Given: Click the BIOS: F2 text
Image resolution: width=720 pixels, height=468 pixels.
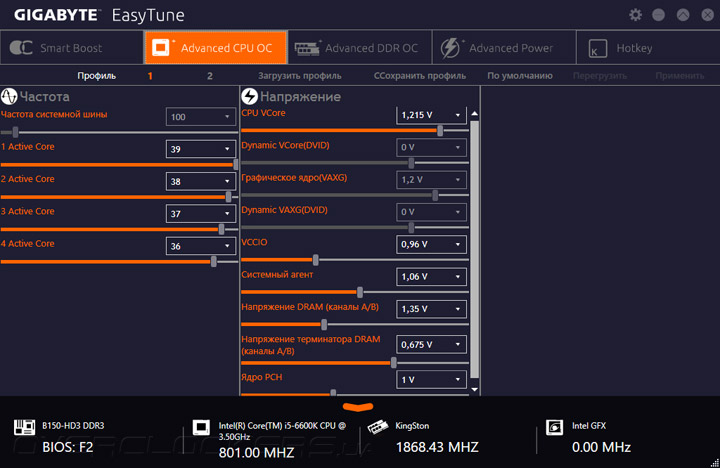Looking at the screenshot, I should pyautogui.click(x=68, y=447).
